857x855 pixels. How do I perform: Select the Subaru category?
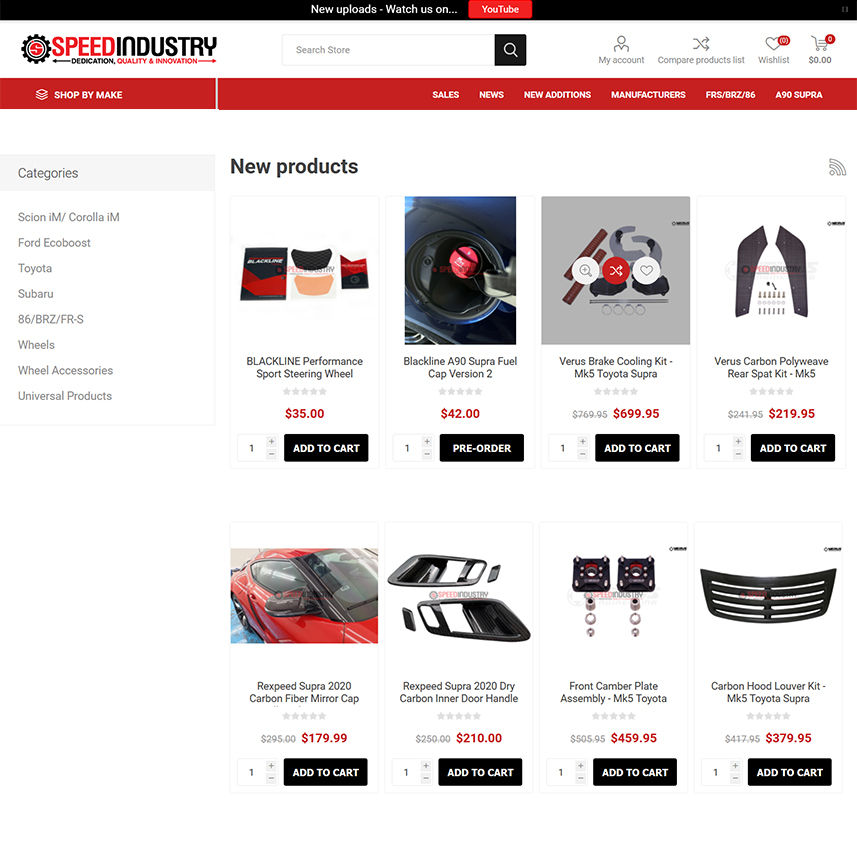tap(36, 294)
